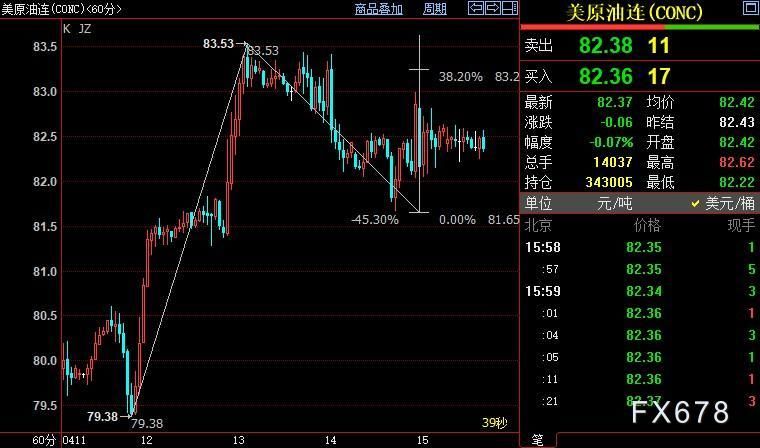Click the 最低 value 82.22
Viewport: 760px width, 448px height.
737,182
